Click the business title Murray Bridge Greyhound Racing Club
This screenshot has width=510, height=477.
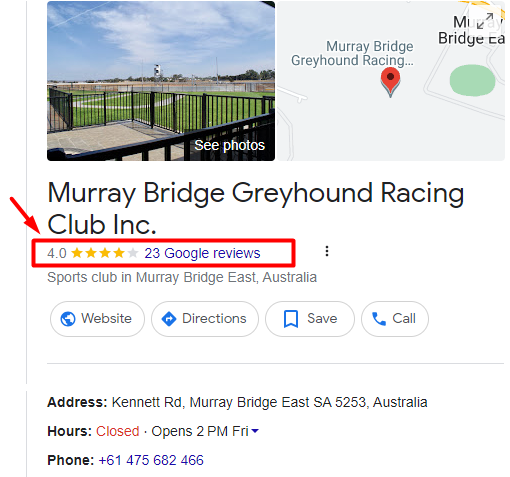[256, 209]
